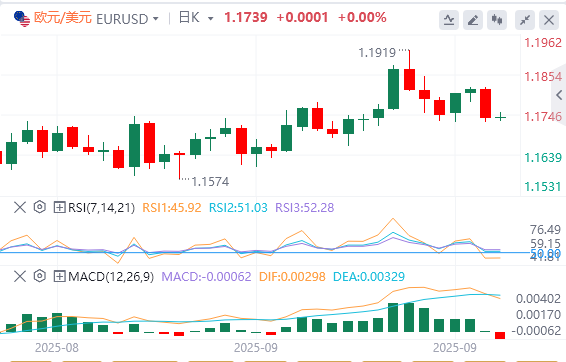This screenshot has height=362, width=566.
Task: Expand the side panel left chevron
Action: point(559,95)
